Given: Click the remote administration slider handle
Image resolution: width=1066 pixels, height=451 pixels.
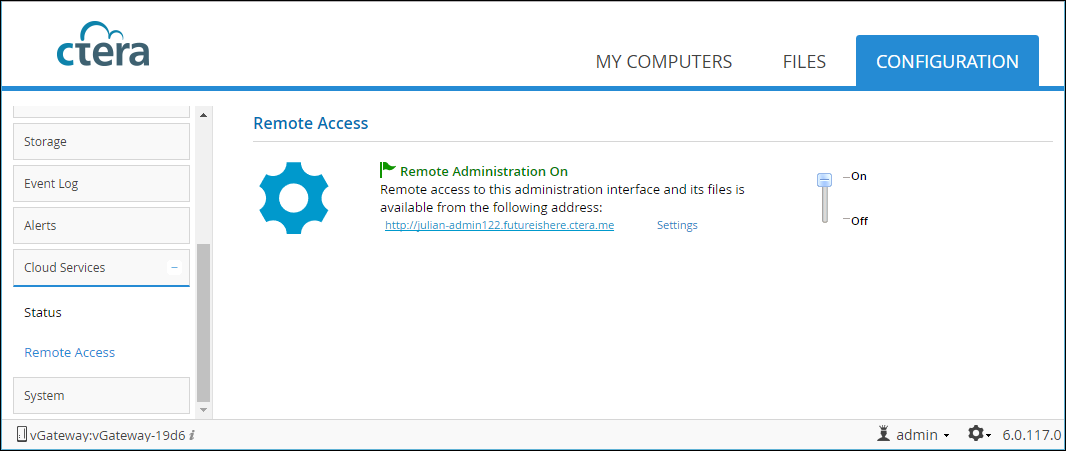Looking at the screenshot, I should [x=825, y=180].
